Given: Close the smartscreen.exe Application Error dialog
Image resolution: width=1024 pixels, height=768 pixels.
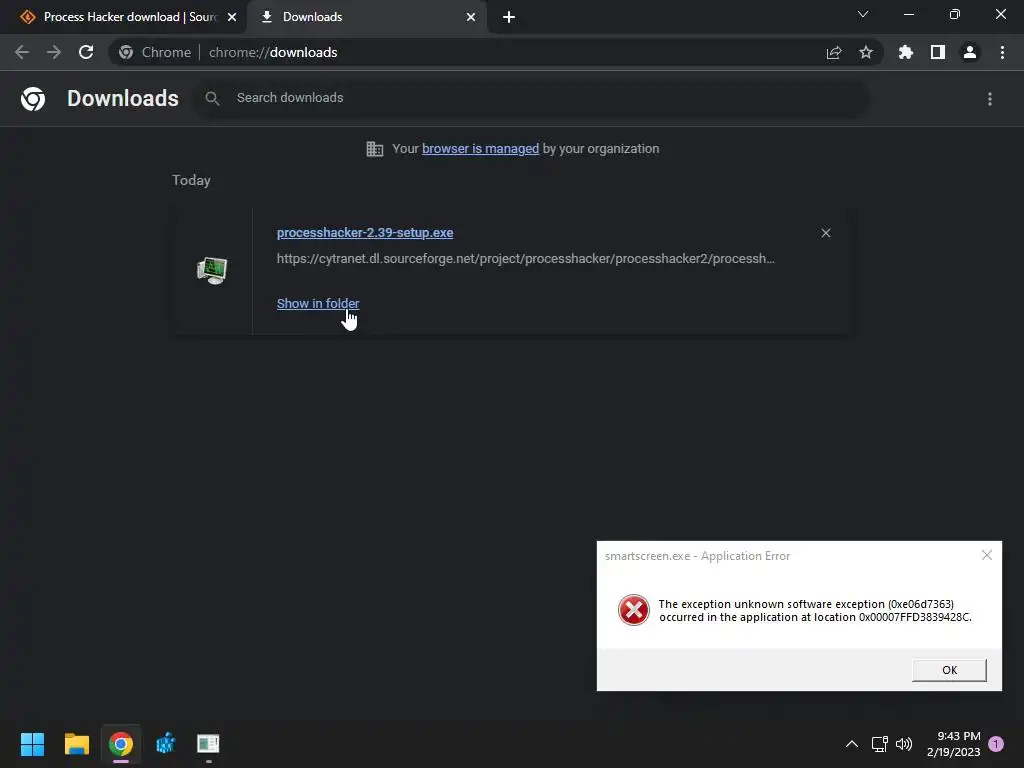Looking at the screenshot, I should tap(987, 555).
